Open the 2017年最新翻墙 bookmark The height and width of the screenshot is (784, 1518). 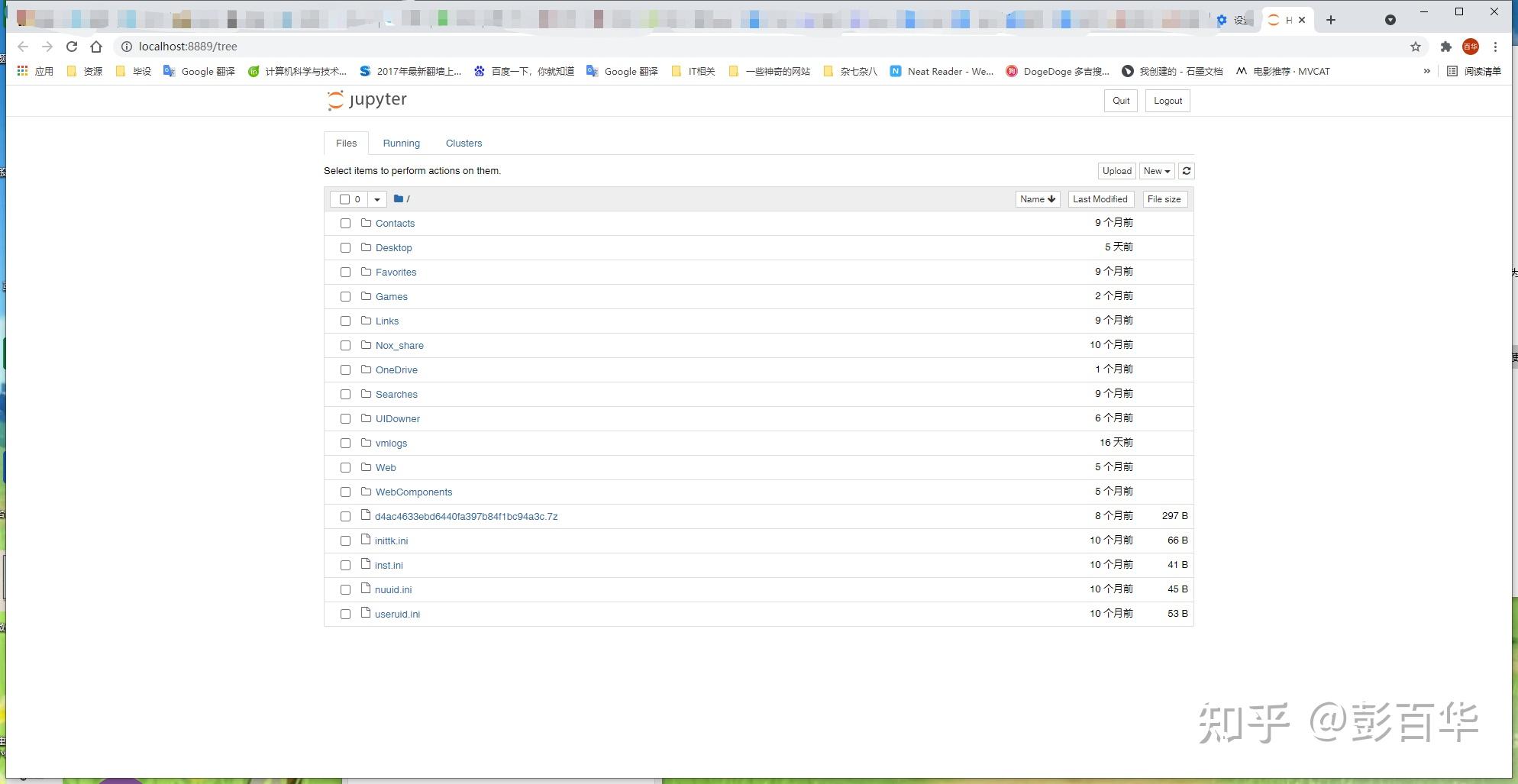click(410, 71)
